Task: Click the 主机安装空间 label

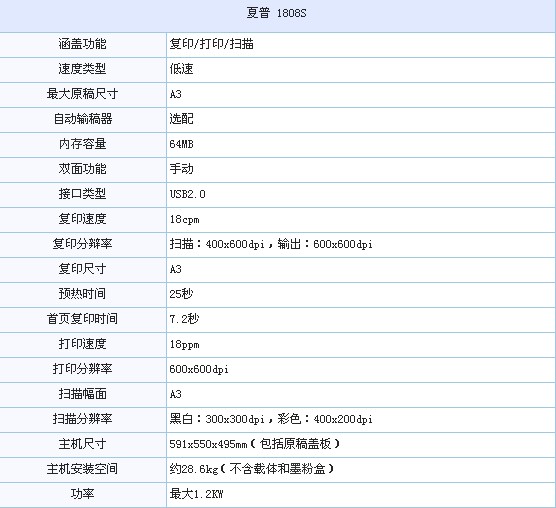Action: click(82, 469)
